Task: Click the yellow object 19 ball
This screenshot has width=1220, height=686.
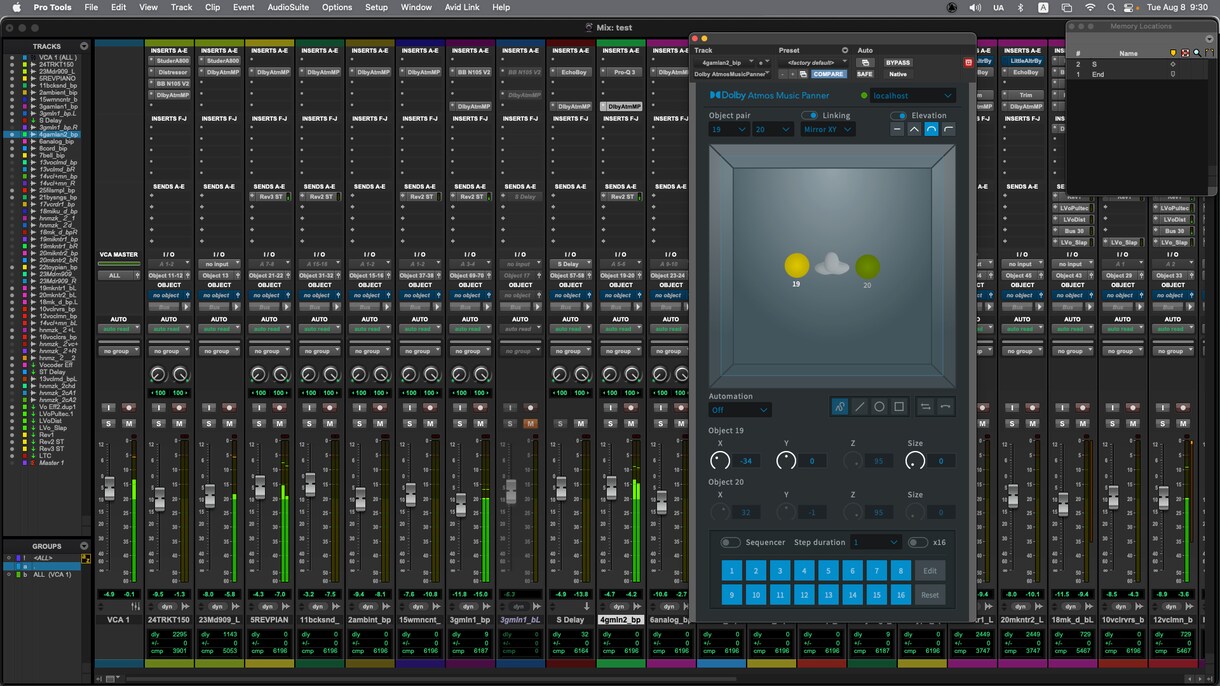Action: click(x=796, y=265)
